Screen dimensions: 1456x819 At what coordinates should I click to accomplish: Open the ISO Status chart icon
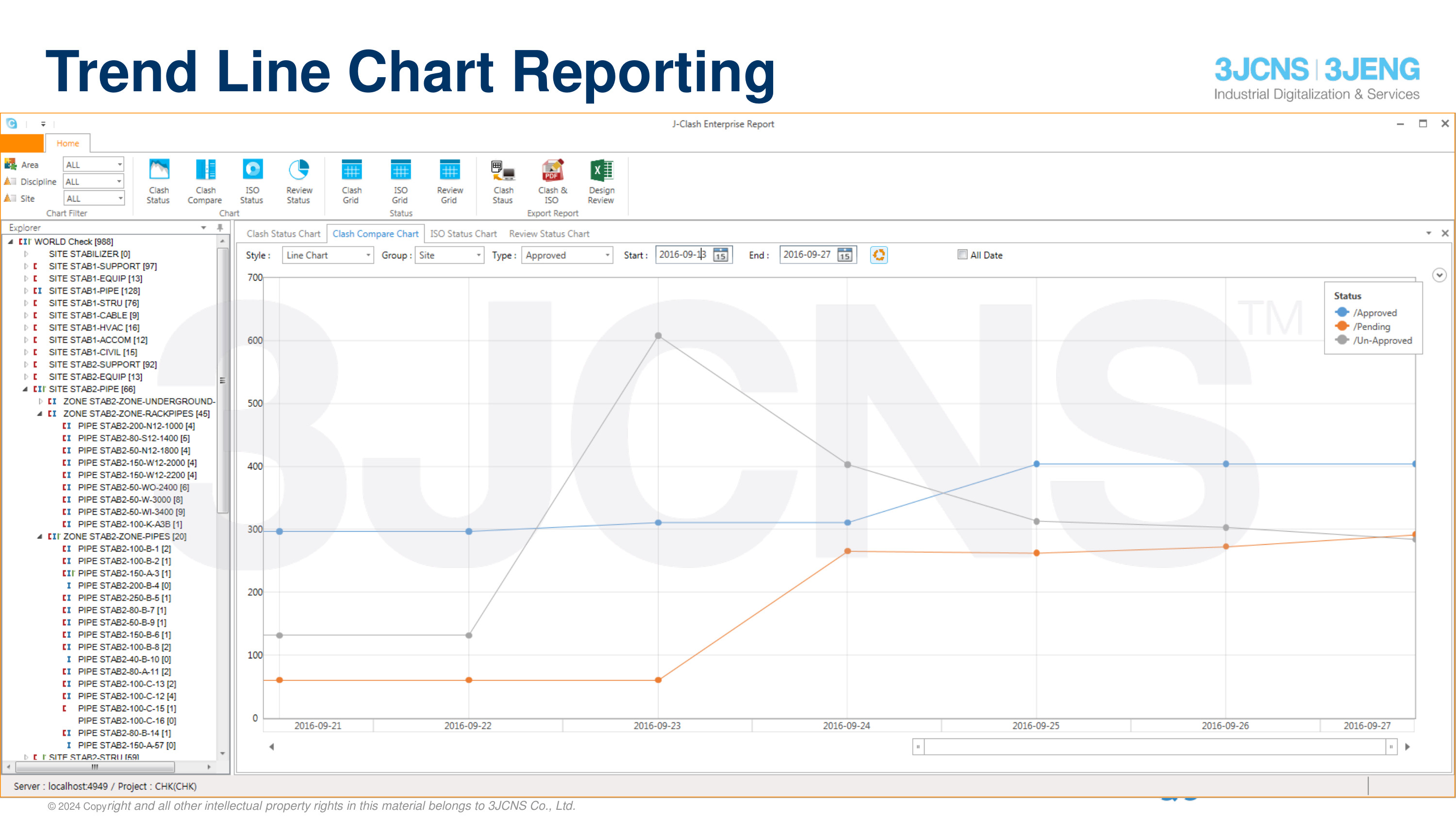click(252, 182)
